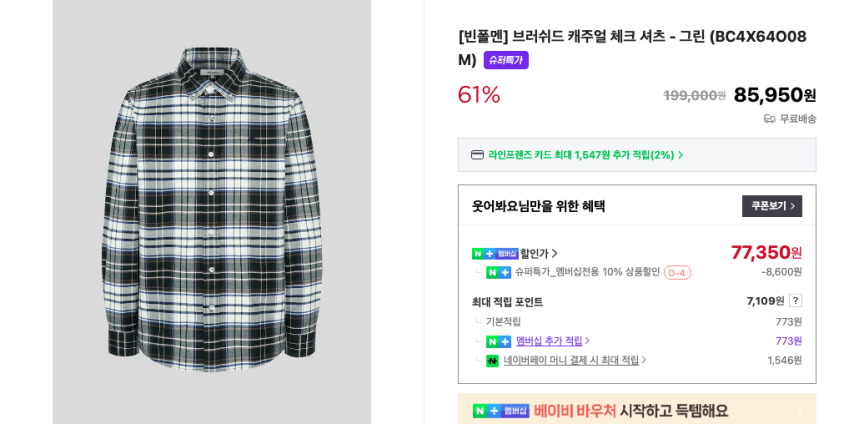Click the 빈폴멘 product title text
The width and height of the screenshot is (849, 424).
click(x=632, y=47)
